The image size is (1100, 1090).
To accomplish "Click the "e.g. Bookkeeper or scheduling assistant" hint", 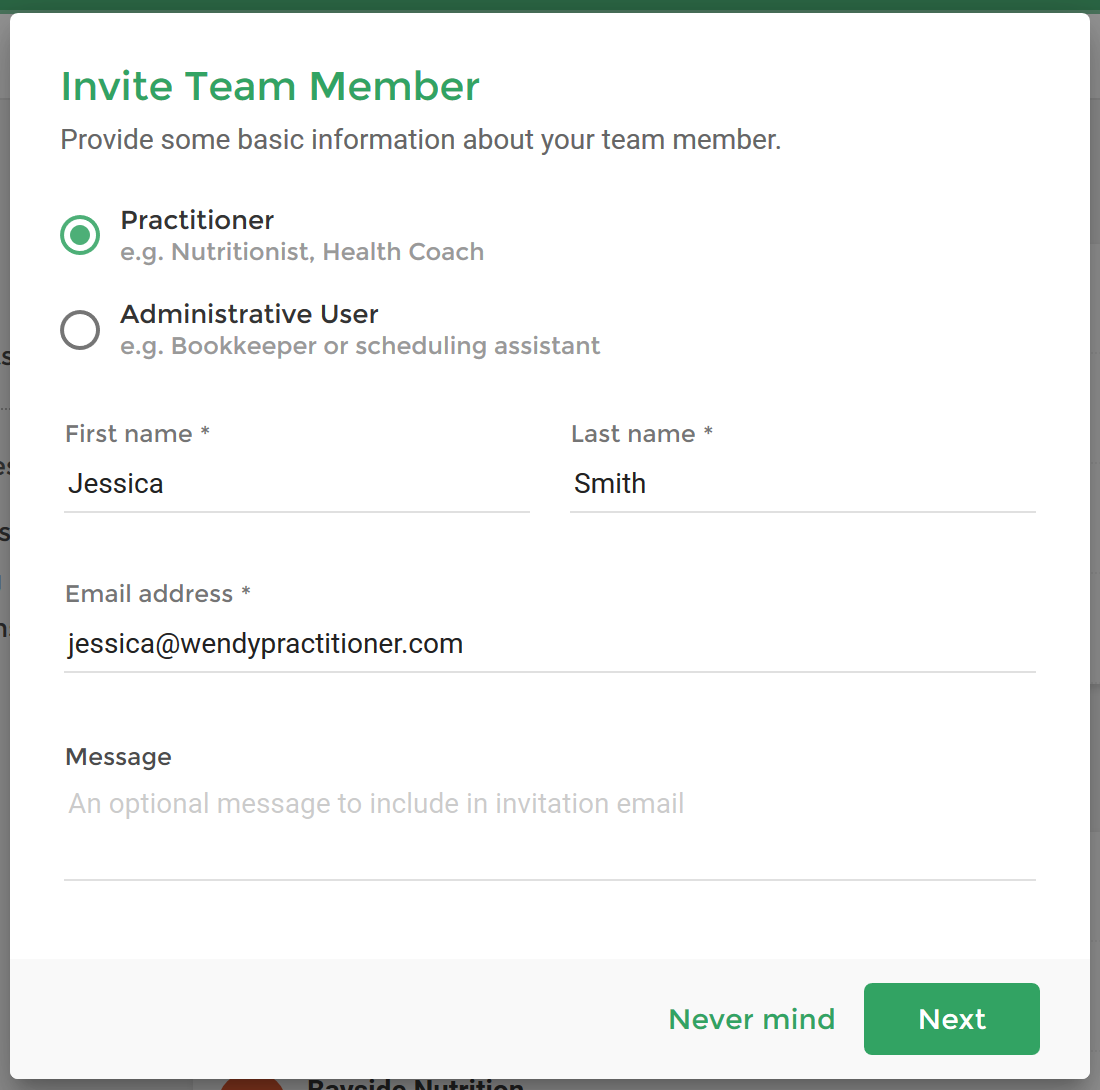I will click(x=360, y=346).
